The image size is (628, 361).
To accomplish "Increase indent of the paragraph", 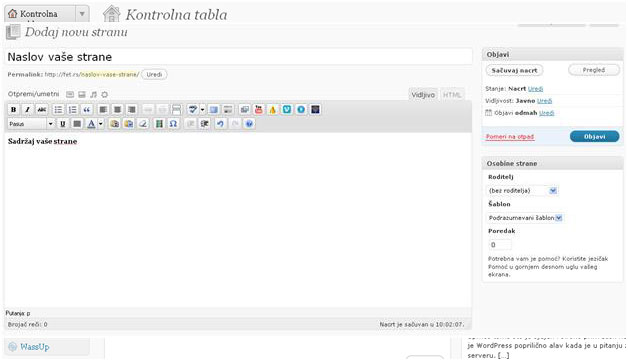I will (205, 124).
